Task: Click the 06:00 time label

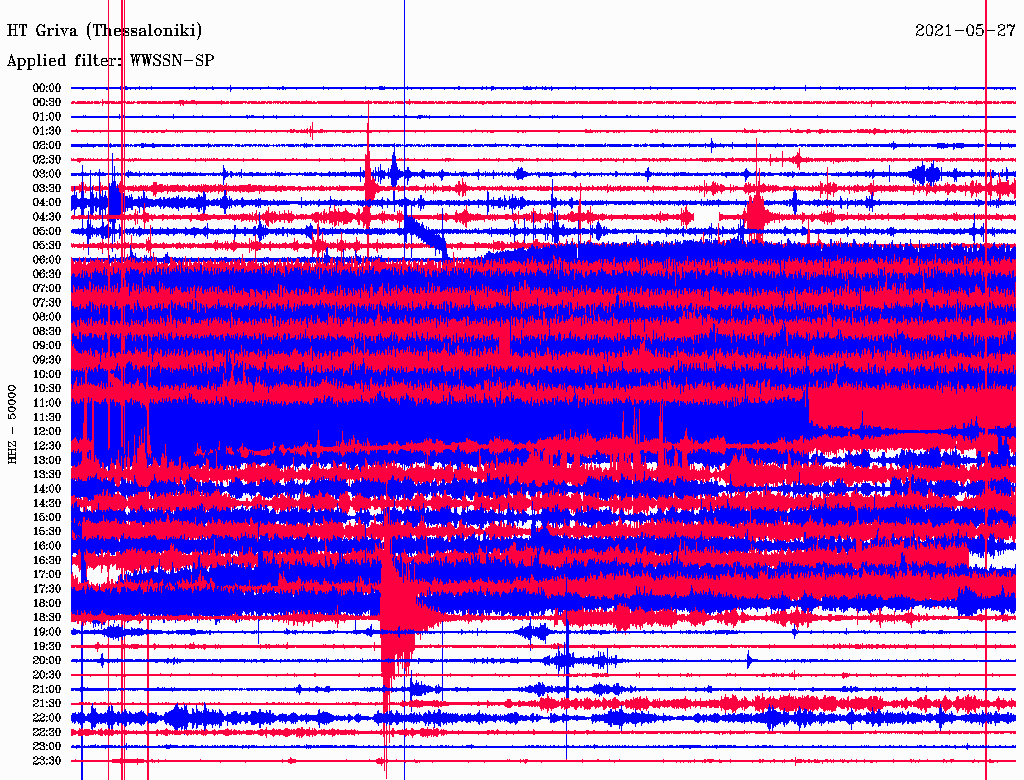Action: click(47, 259)
